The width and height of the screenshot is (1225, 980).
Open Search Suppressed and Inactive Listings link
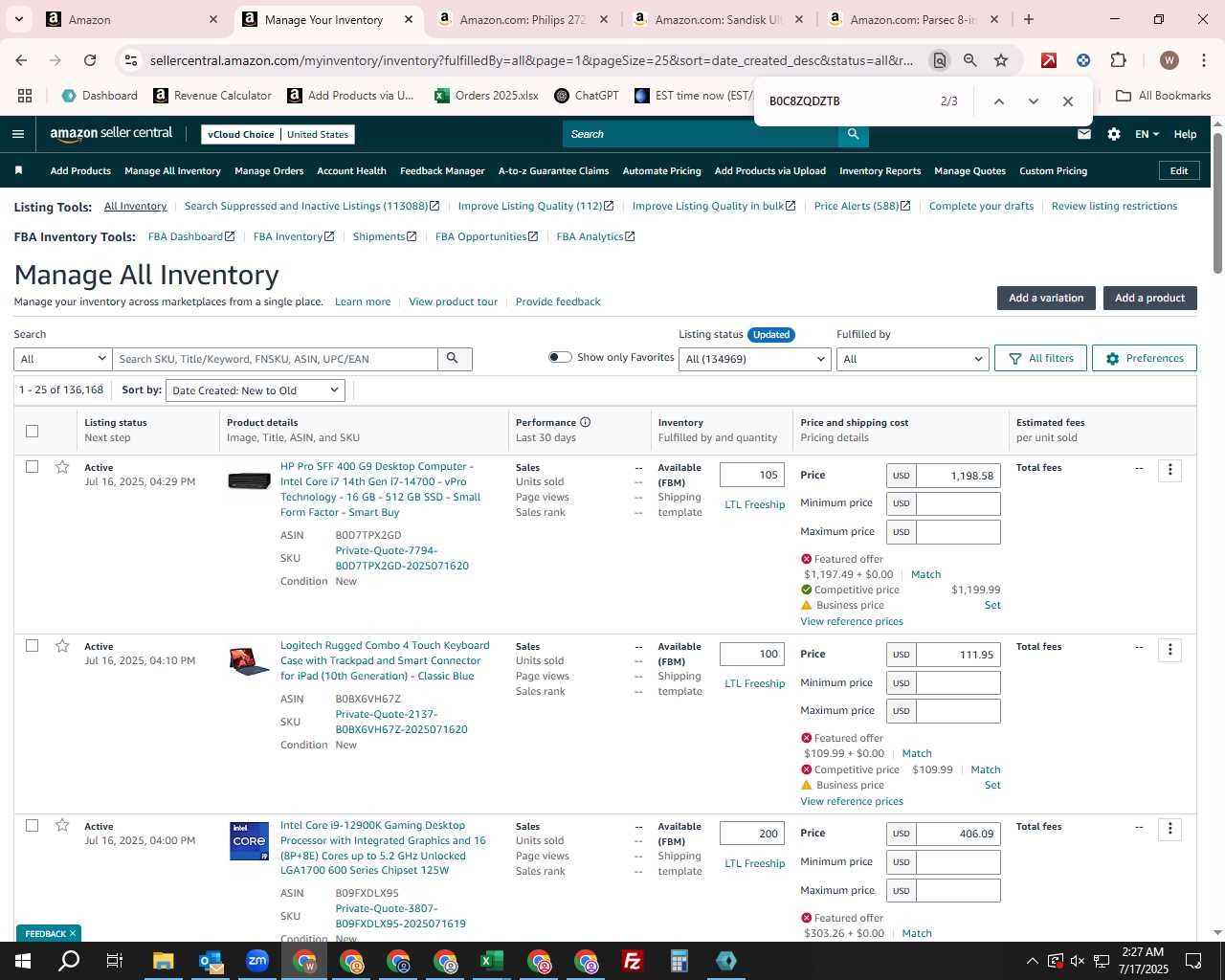312,206
